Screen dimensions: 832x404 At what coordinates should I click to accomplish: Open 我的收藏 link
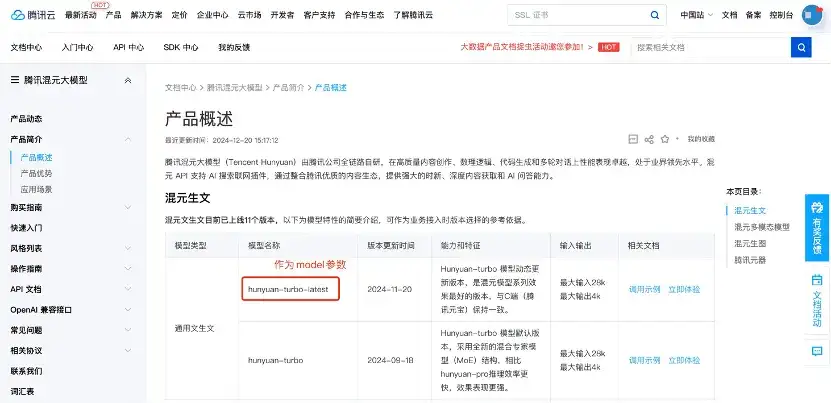pyautogui.click(x=701, y=139)
